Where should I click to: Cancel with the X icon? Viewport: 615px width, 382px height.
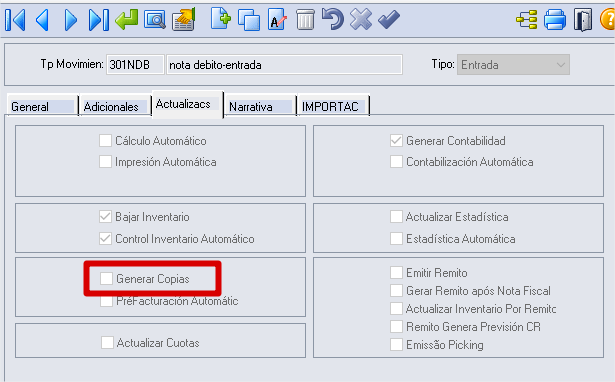pyautogui.click(x=361, y=20)
